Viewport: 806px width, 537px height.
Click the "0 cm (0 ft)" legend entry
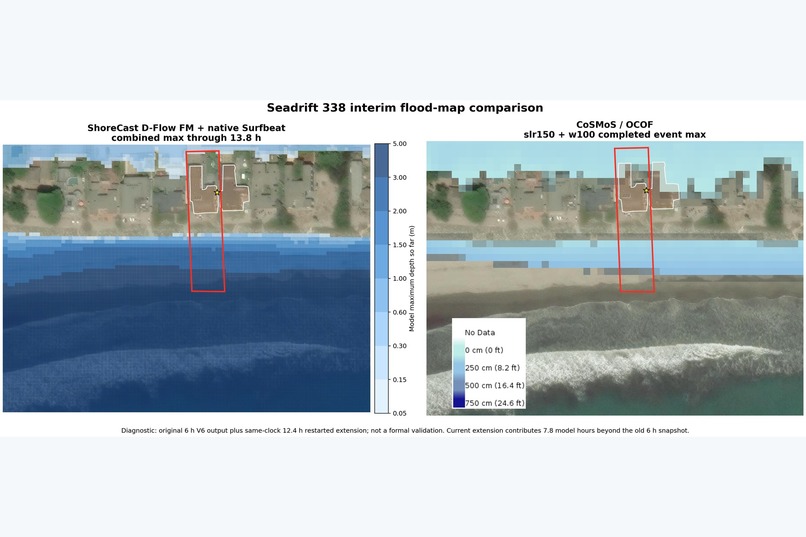(x=484, y=350)
